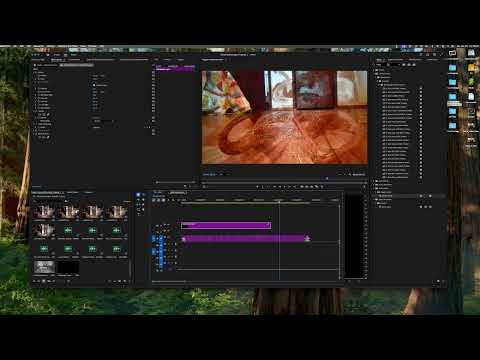The width and height of the screenshot is (480, 360).
Task: Toggle the Uniform Scale checkbox
Action: tap(94, 85)
